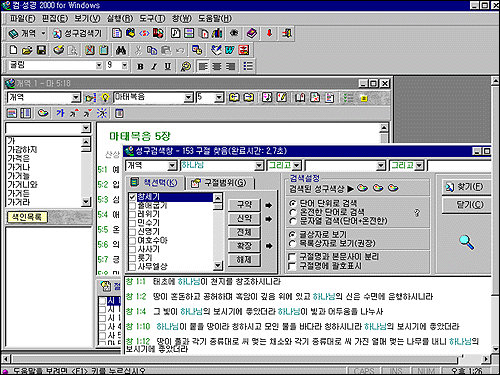Open the 마태복음 book dropdown

189,98
